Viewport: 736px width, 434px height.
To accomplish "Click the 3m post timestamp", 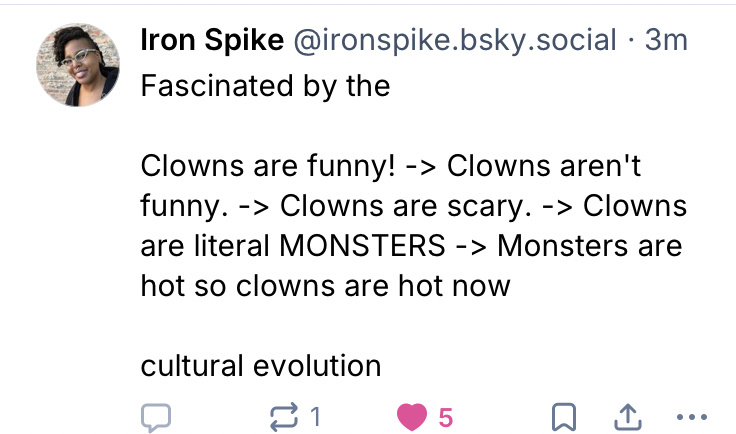I will (667, 41).
